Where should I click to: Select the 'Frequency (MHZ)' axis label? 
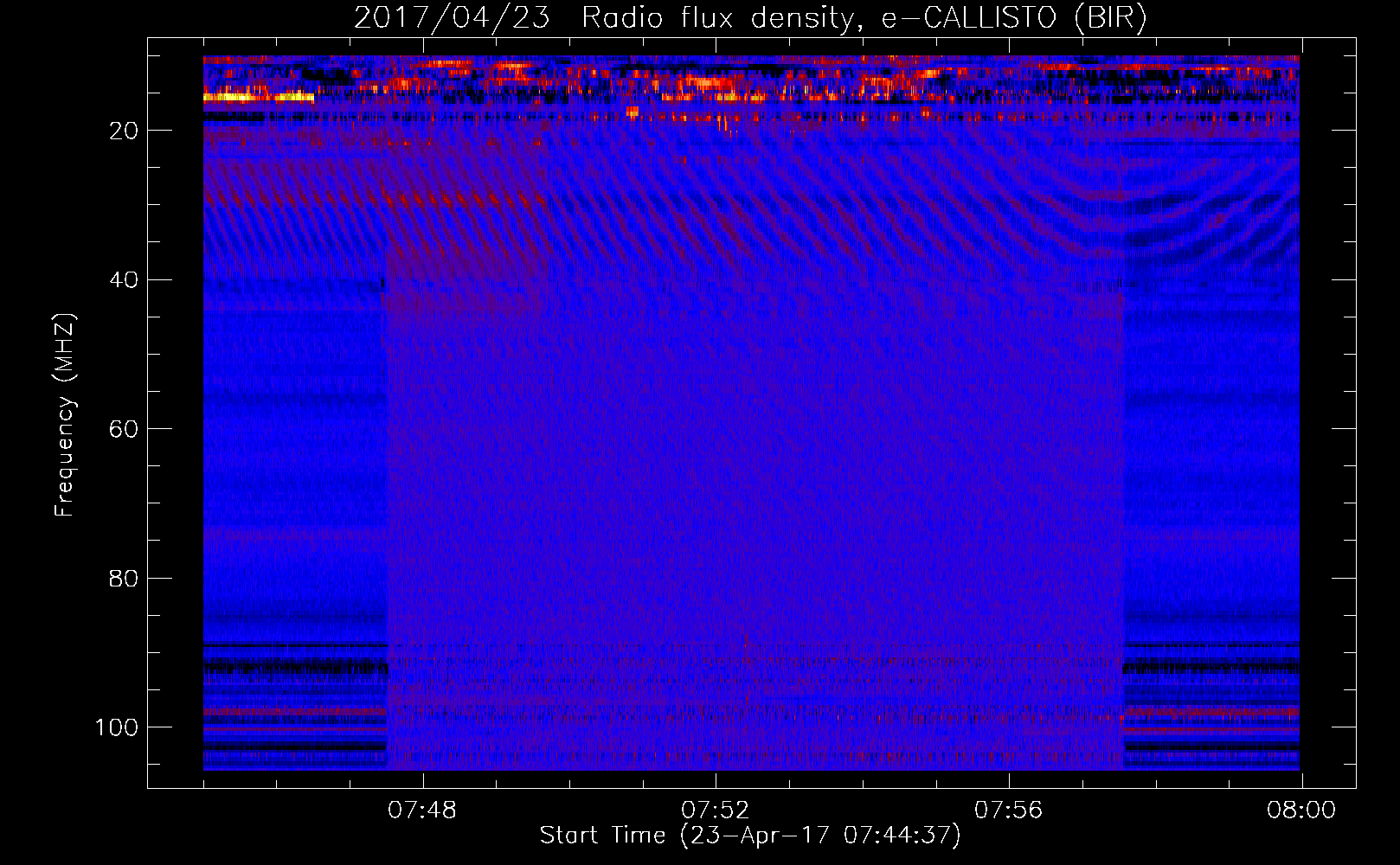click(65, 414)
